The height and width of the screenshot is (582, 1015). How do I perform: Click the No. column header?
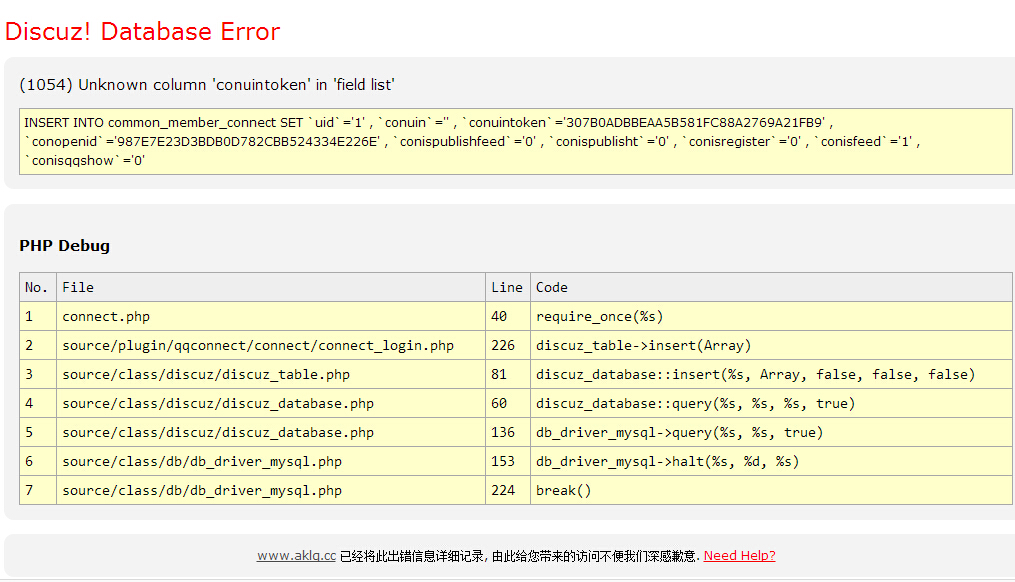pos(38,287)
